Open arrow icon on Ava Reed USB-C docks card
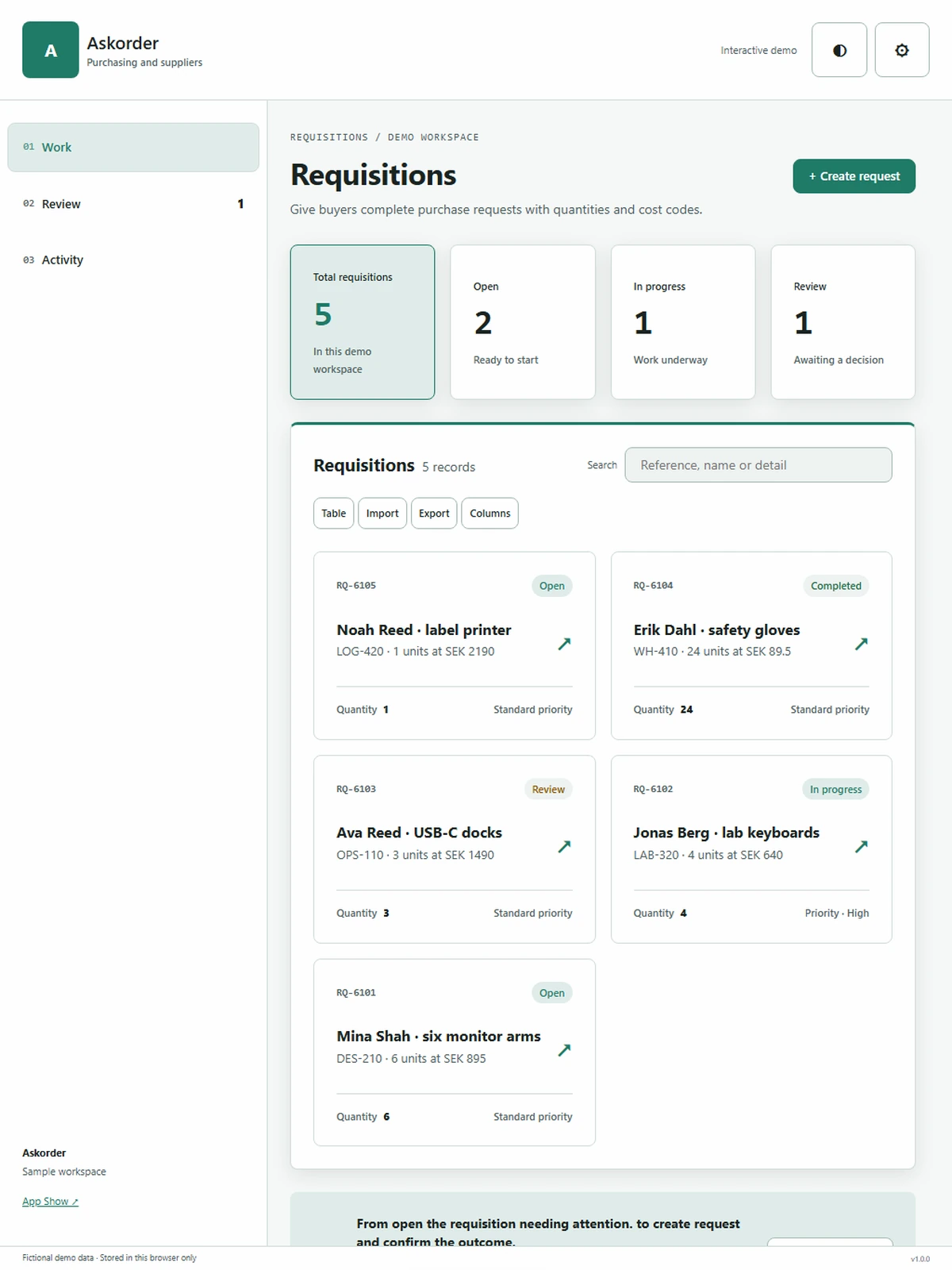The image size is (952, 1270). (564, 847)
